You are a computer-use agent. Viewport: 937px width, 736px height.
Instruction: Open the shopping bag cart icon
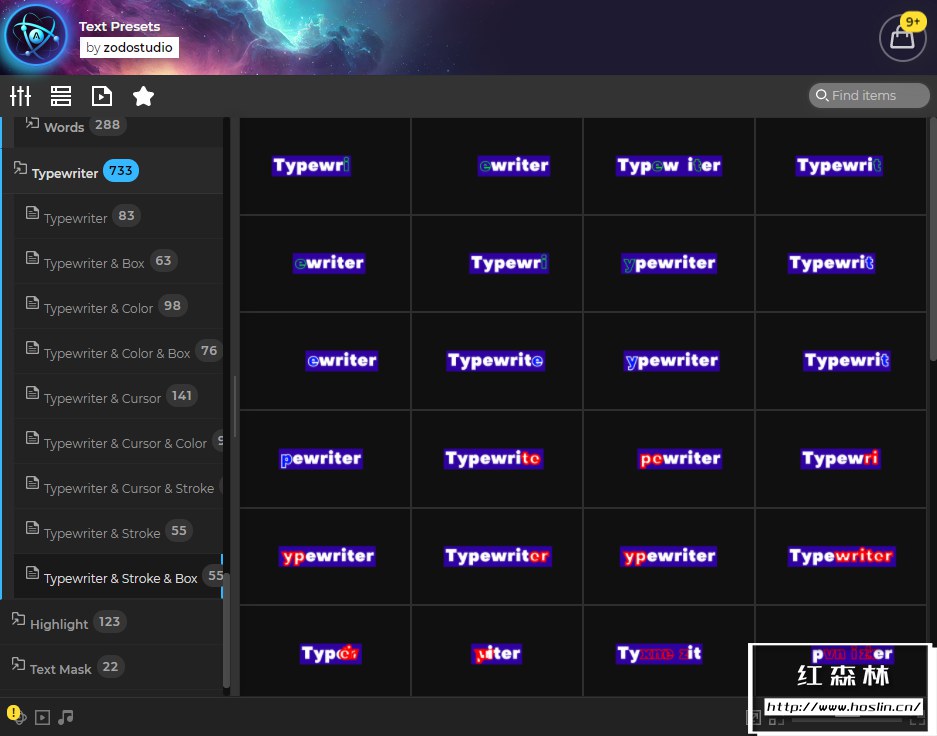point(902,38)
